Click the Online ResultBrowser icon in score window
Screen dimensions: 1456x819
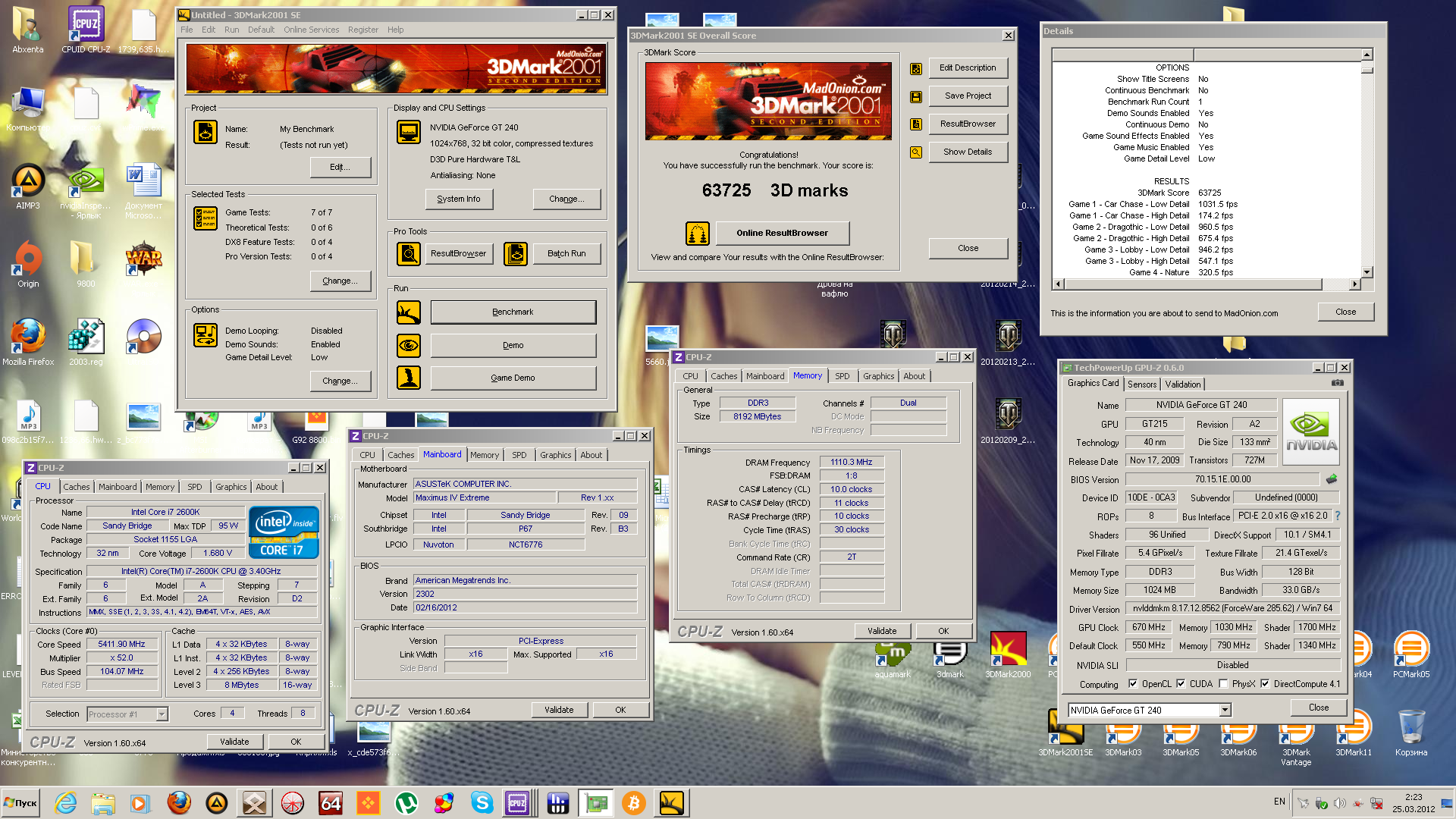[x=697, y=234]
